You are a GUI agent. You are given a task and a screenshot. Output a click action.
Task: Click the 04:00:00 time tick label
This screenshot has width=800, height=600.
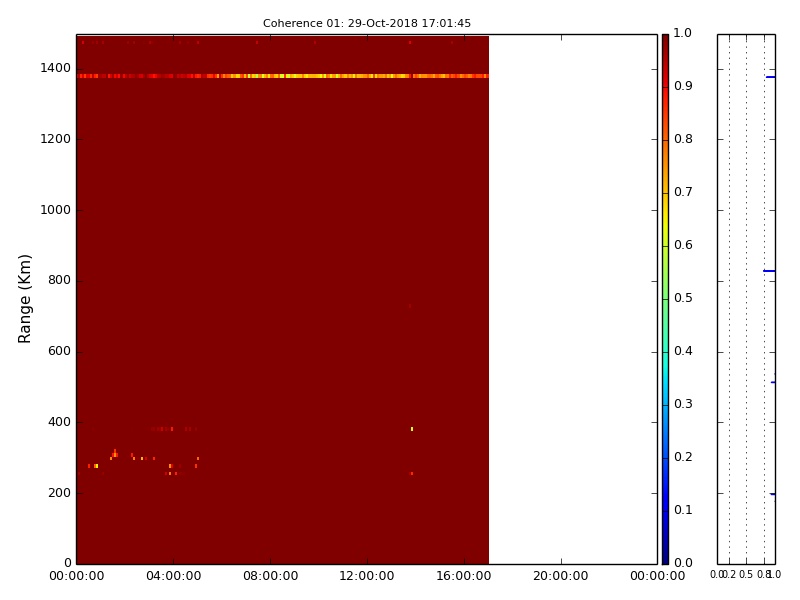pyautogui.click(x=173, y=576)
